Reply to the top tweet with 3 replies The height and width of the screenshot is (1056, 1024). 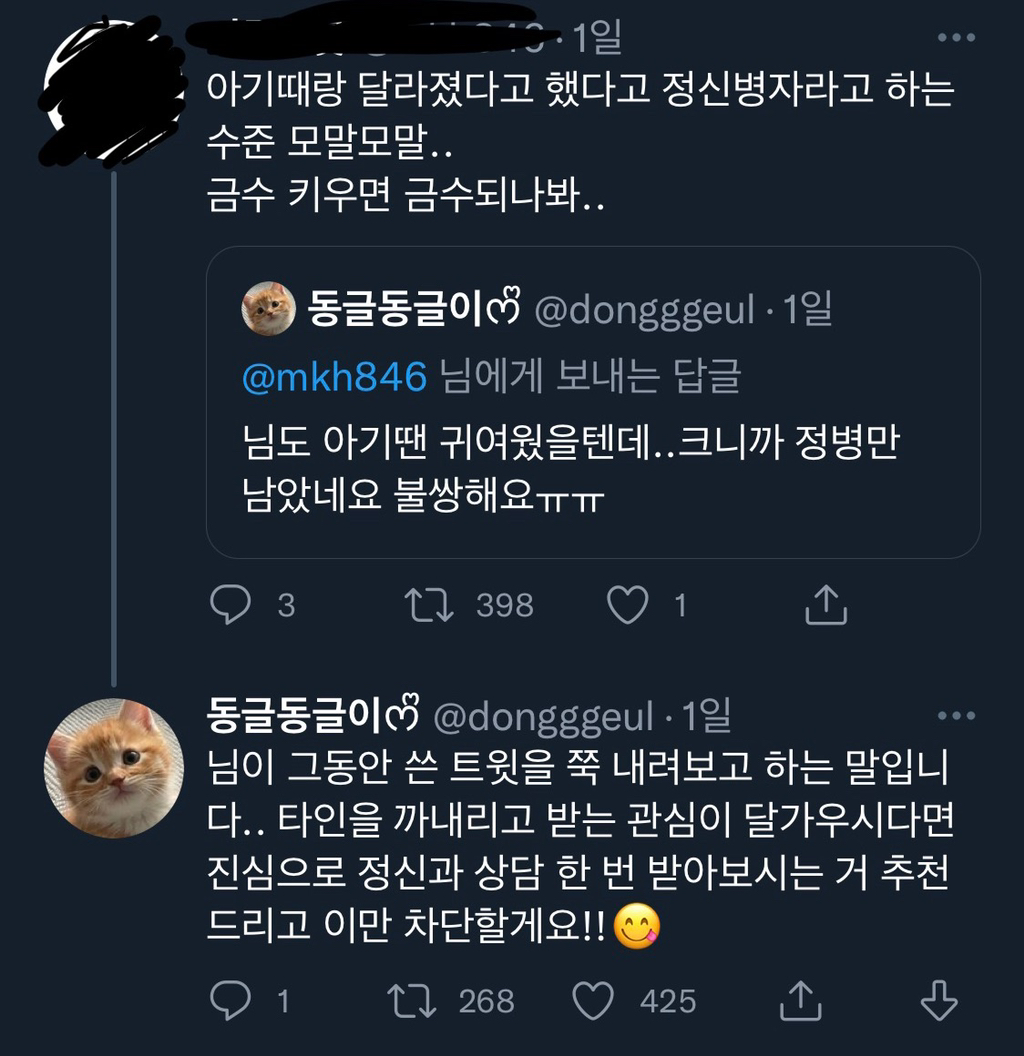(x=232, y=605)
